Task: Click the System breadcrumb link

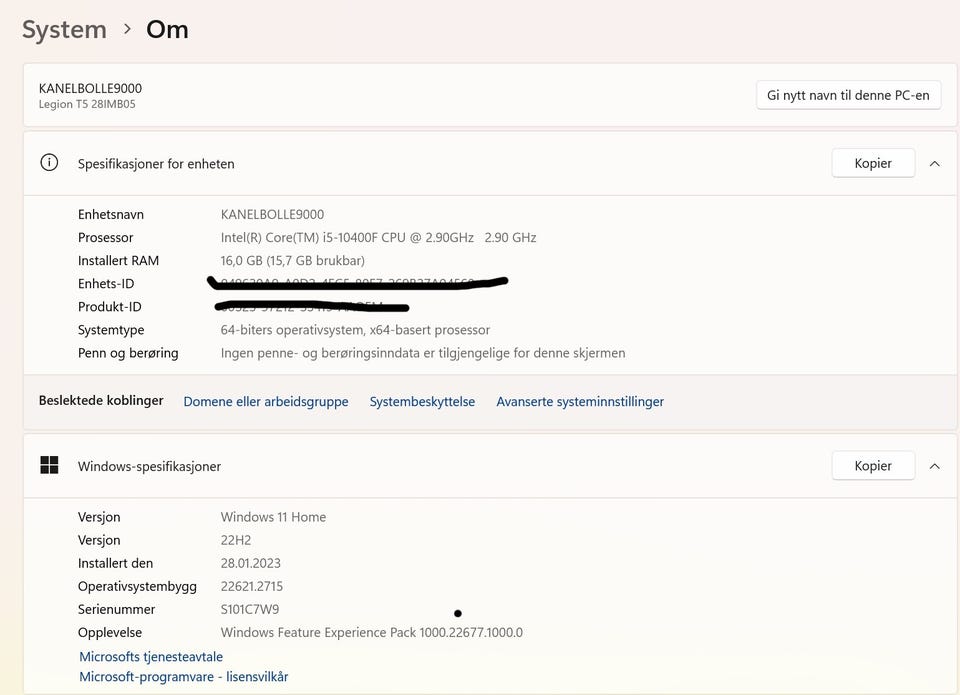Action: [x=64, y=29]
